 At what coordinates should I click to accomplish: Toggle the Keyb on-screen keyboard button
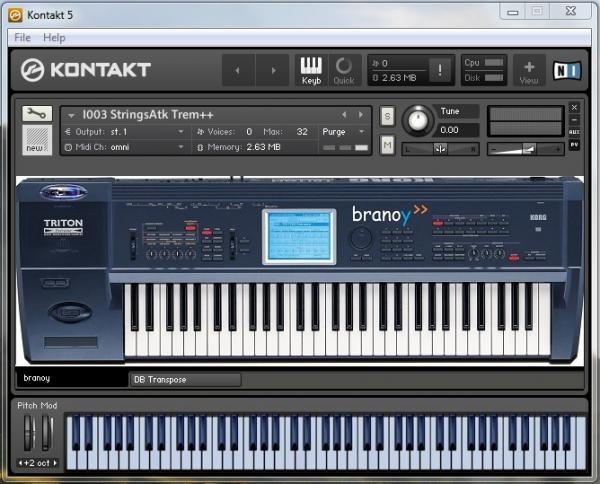[x=311, y=70]
